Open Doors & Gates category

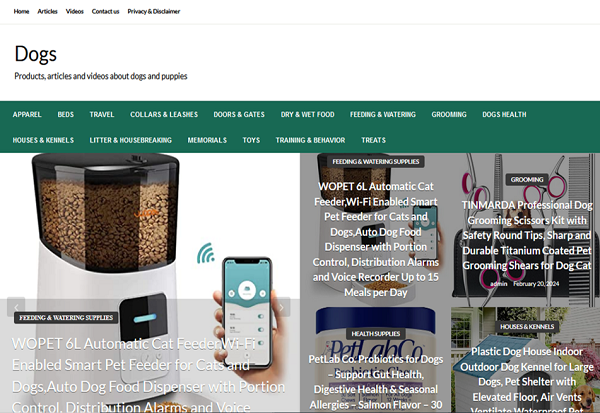click(x=239, y=114)
